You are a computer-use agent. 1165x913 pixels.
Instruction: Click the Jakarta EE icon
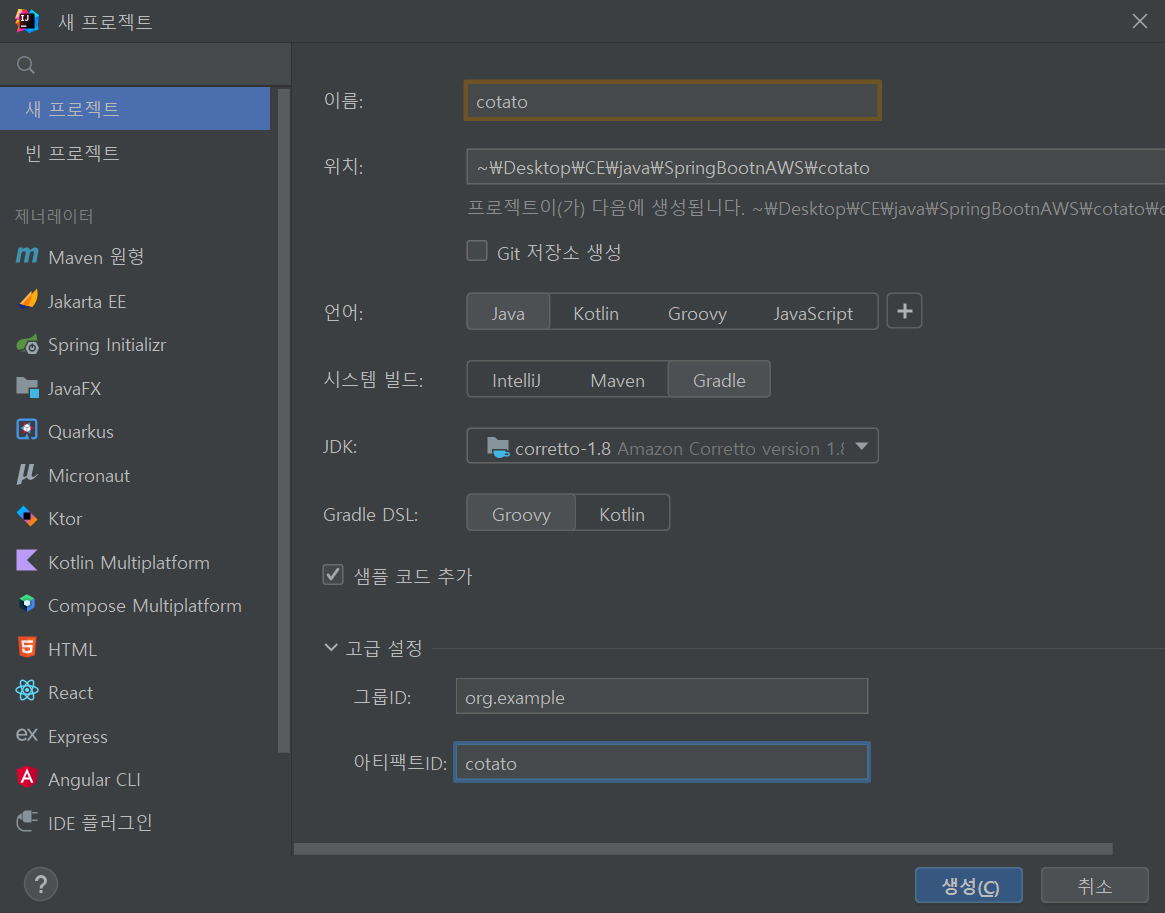click(27, 299)
